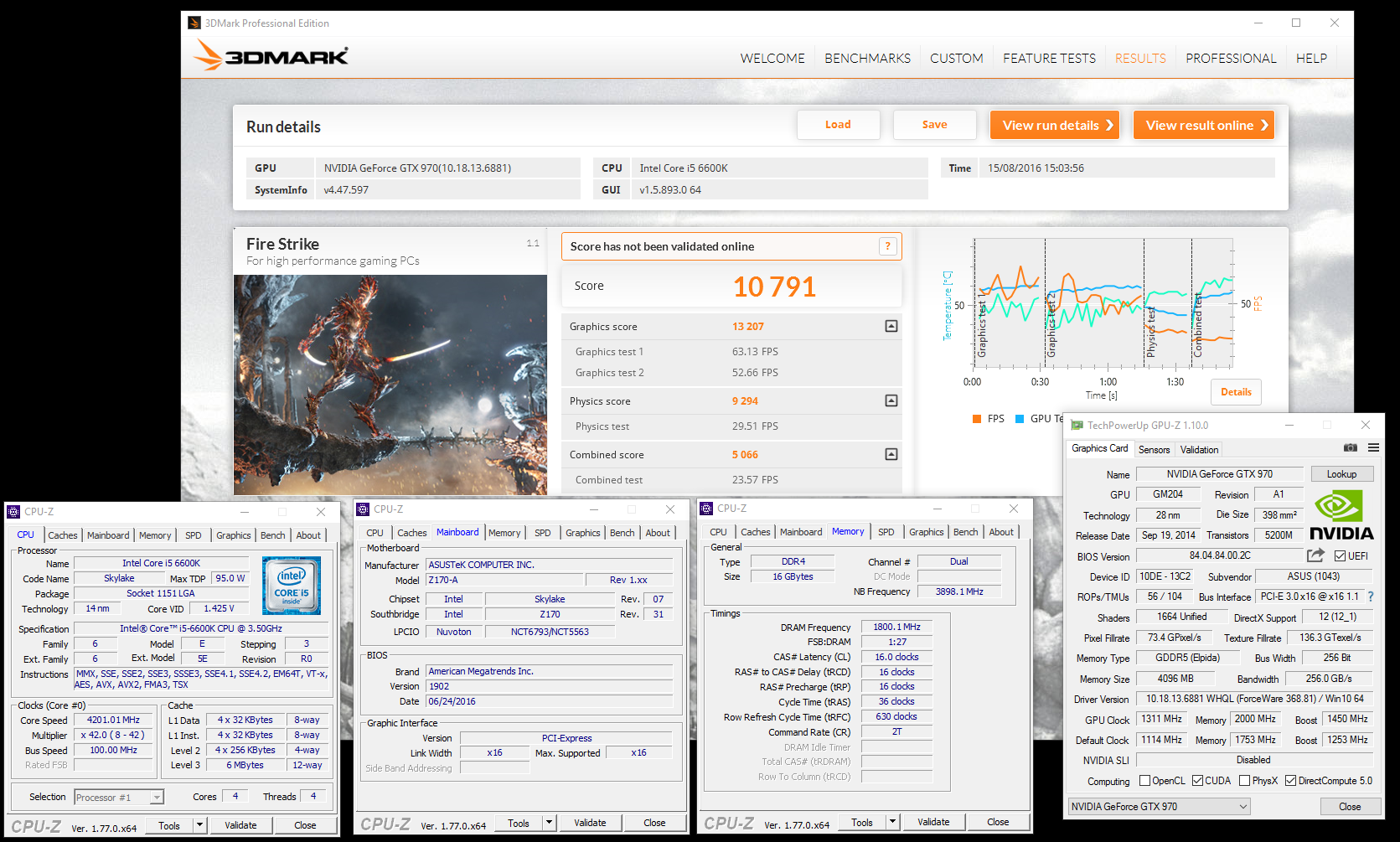Click View result online button
The height and width of the screenshot is (842, 1400).
(x=1204, y=125)
